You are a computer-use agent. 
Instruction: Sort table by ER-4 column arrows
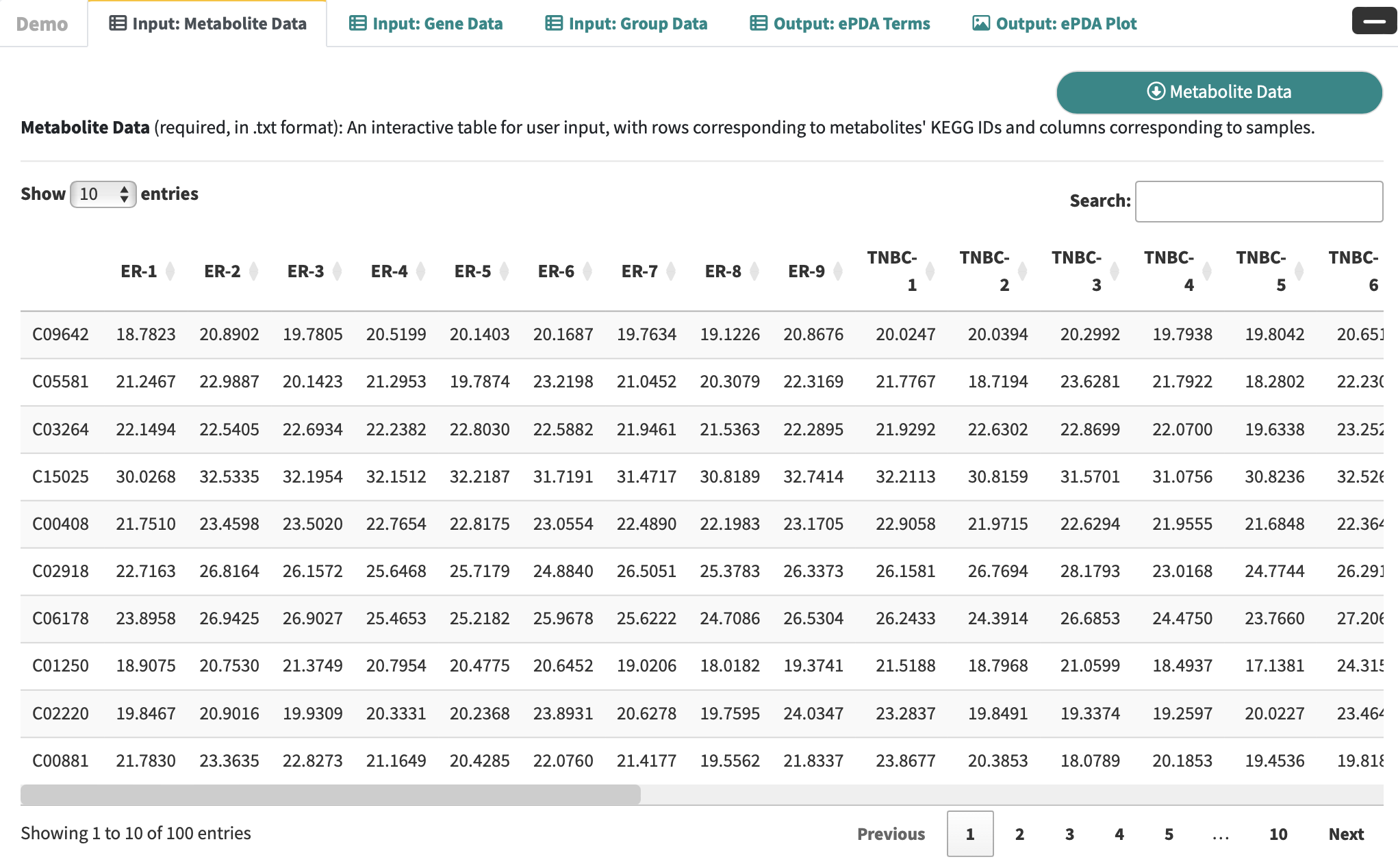coord(421,272)
